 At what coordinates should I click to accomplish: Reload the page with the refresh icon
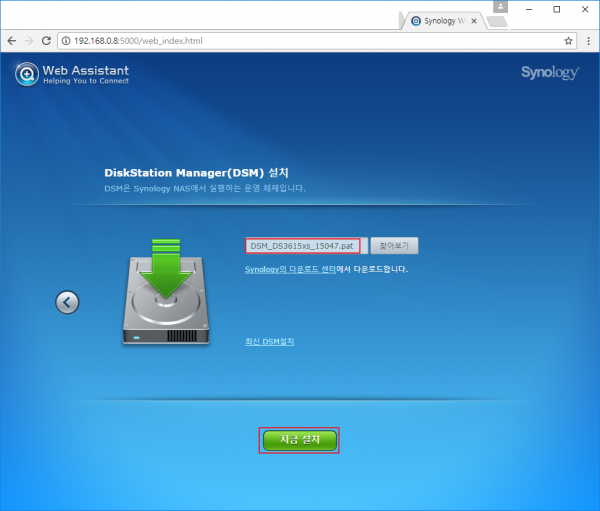(48, 41)
